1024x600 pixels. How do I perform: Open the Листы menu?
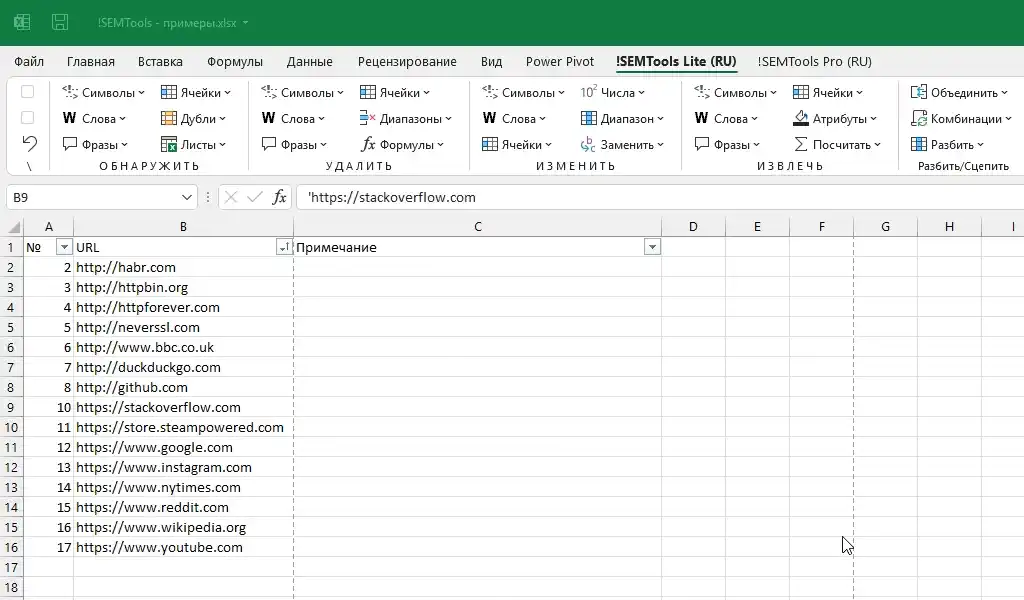coord(193,145)
